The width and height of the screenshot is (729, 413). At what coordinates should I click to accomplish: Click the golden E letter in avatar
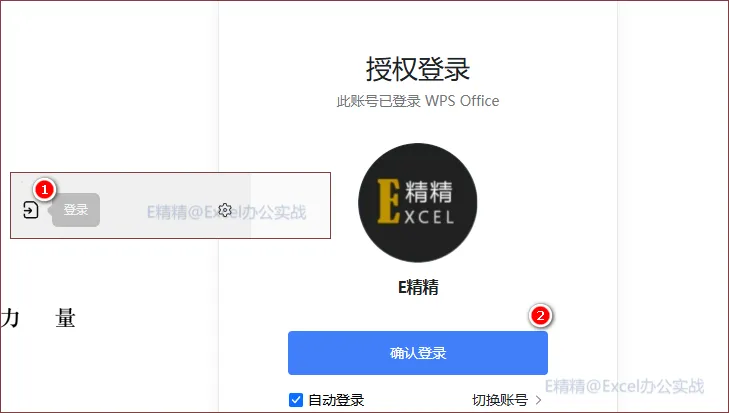[388, 201]
